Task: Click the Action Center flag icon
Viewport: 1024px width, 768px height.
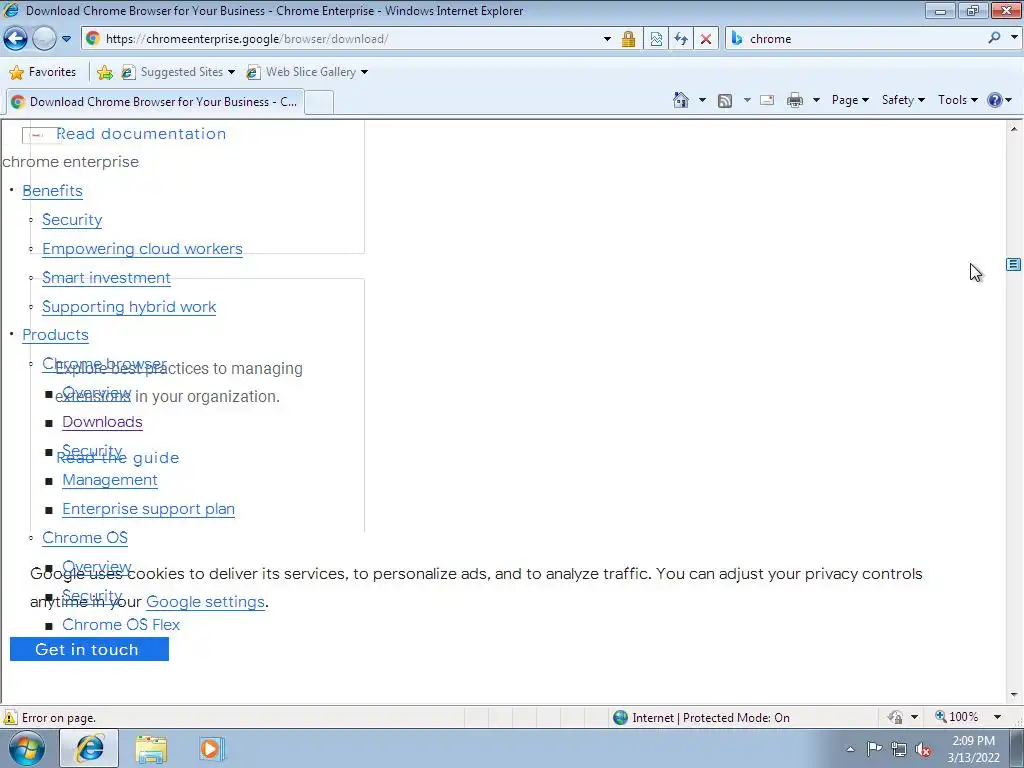Action: tap(874, 749)
